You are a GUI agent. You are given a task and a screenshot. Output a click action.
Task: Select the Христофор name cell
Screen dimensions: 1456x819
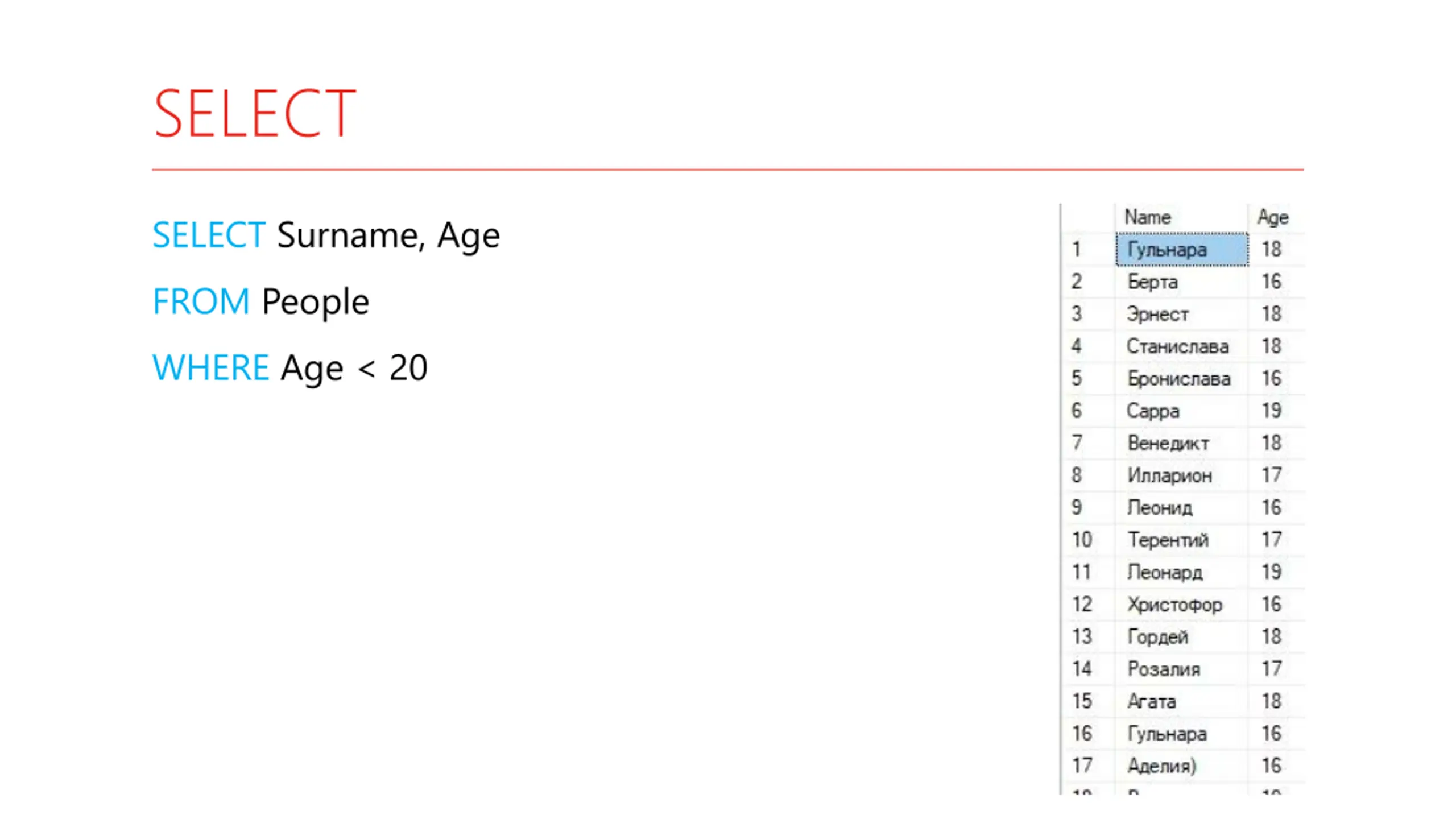point(1181,604)
